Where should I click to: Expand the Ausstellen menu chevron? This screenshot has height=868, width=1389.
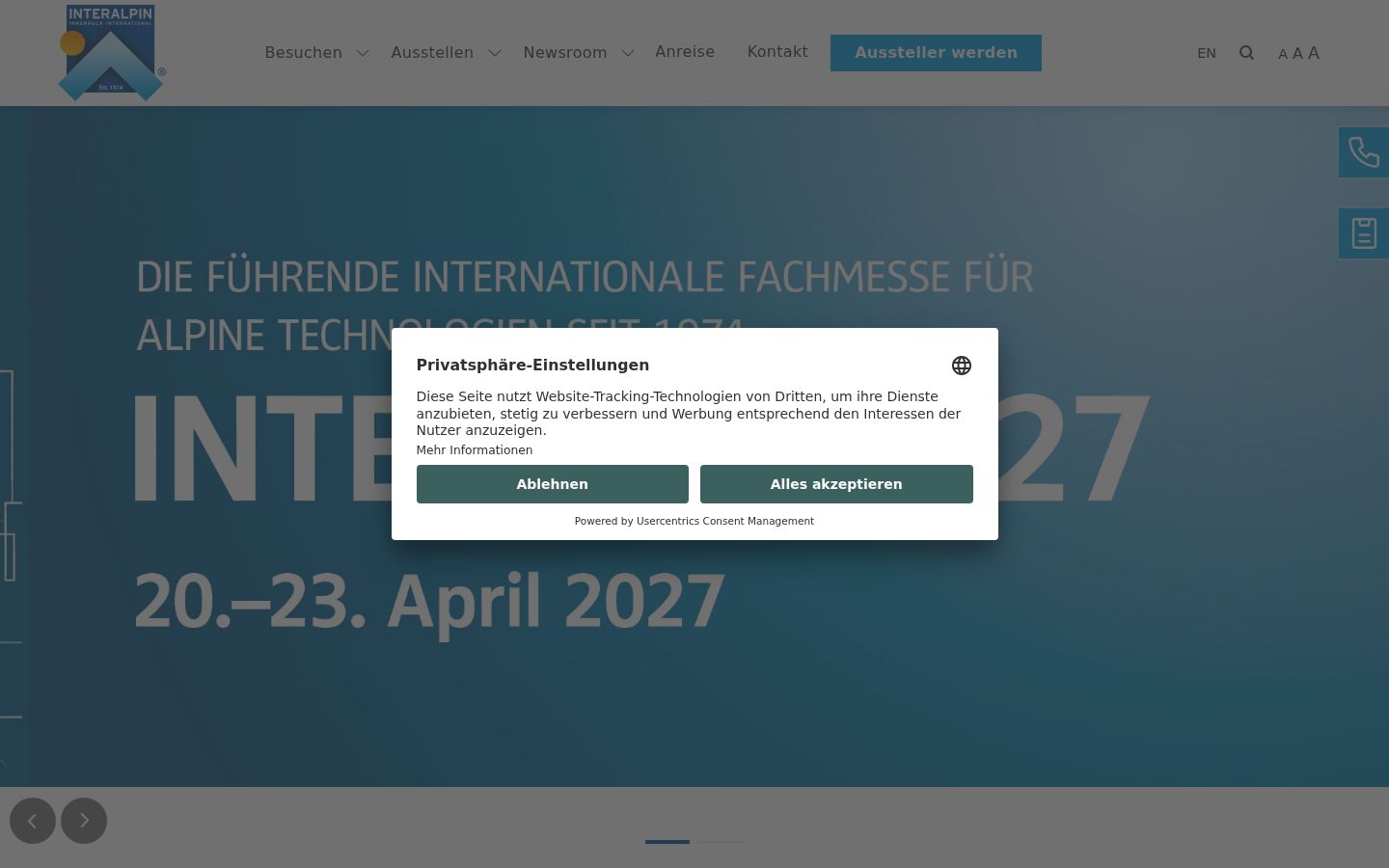(495, 53)
